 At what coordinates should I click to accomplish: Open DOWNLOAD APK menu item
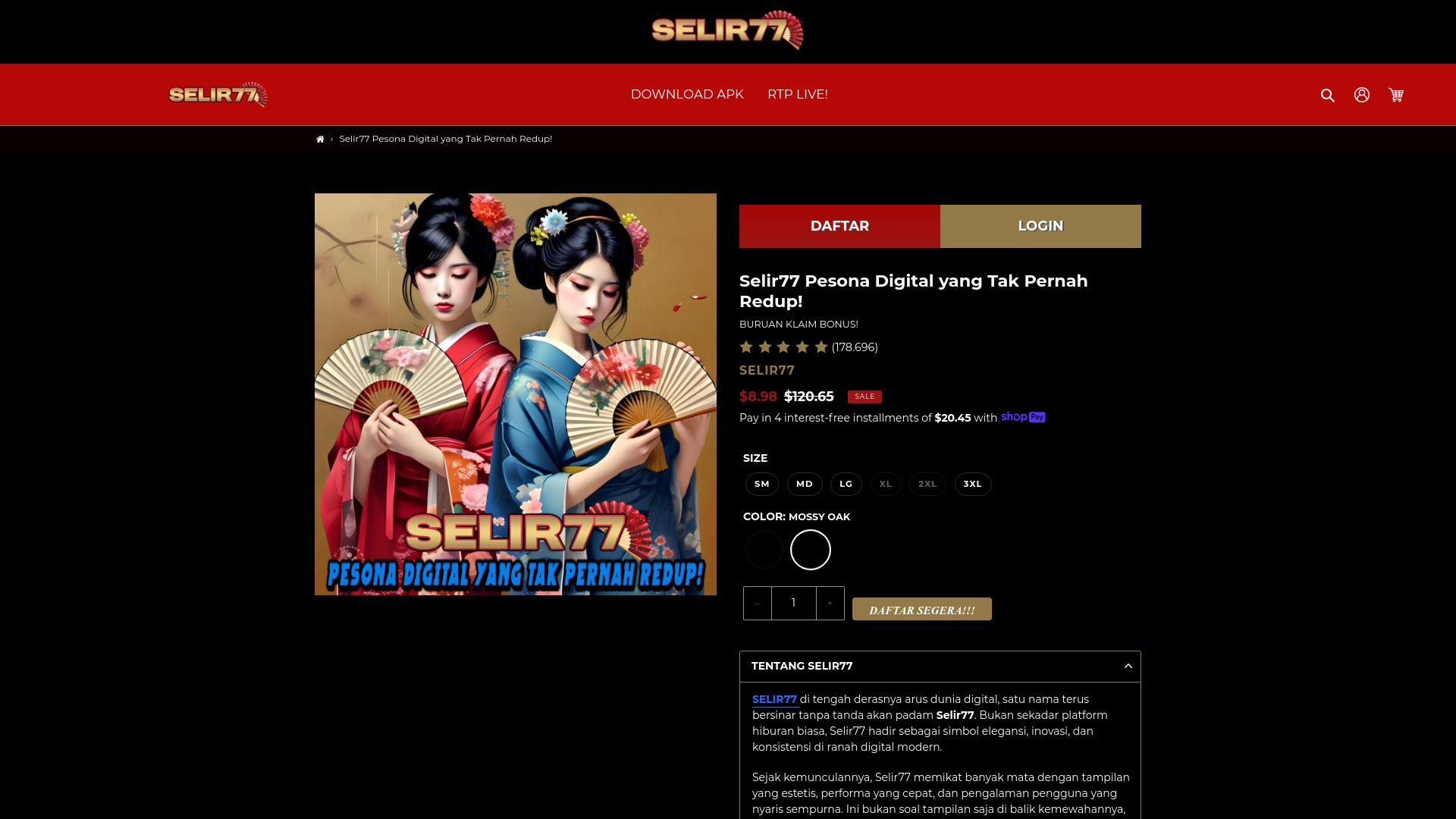(687, 94)
